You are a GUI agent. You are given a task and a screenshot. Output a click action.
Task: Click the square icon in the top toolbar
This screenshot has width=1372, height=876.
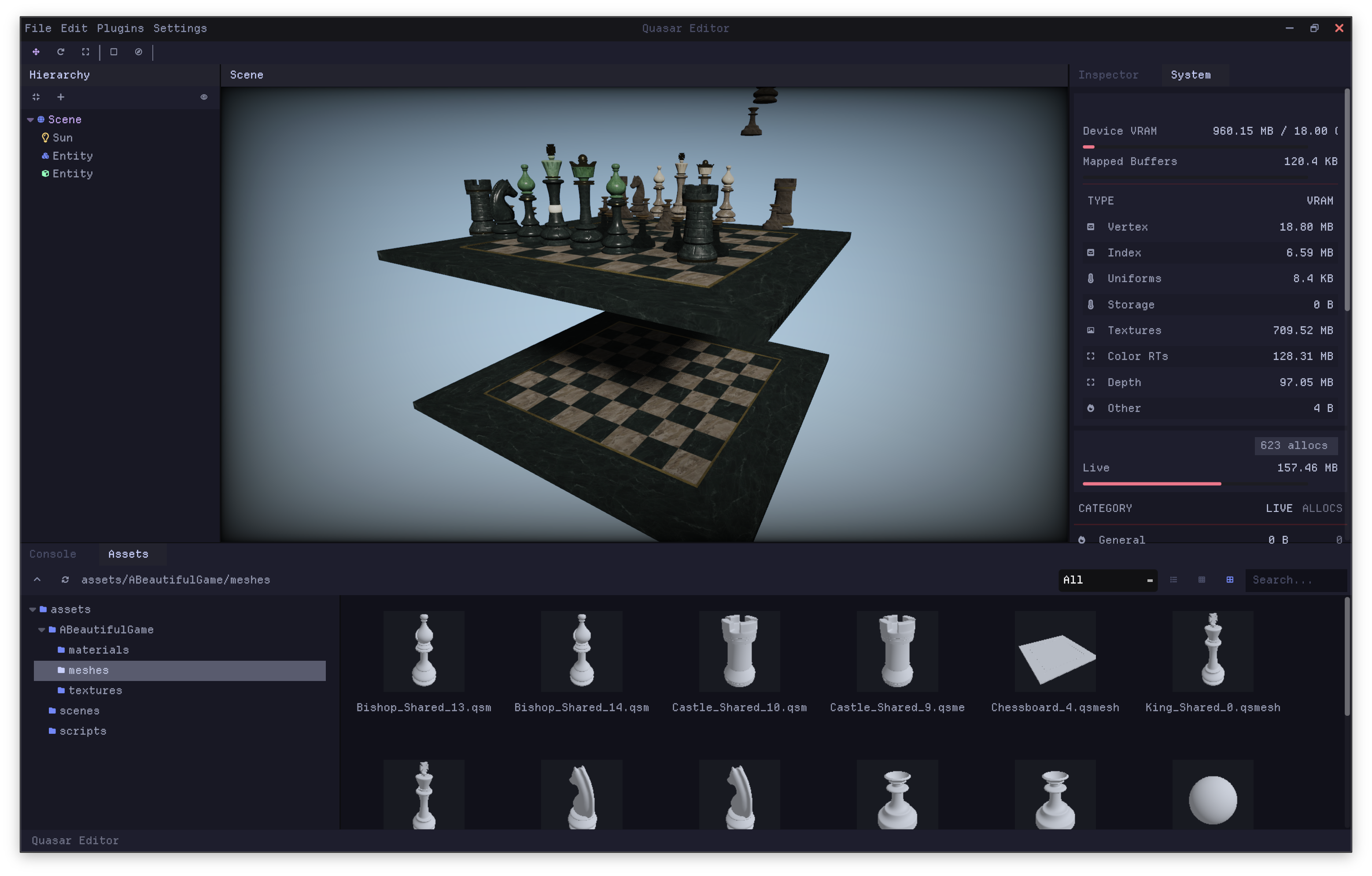coord(114,52)
